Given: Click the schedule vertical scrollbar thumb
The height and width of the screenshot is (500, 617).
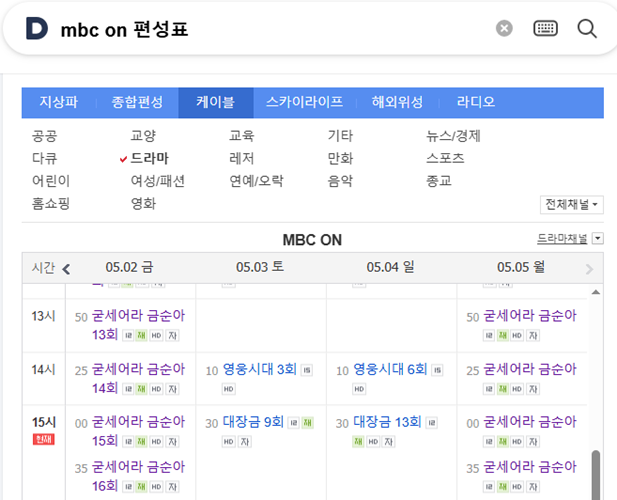Looking at the screenshot, I should [x=596, y=475].
